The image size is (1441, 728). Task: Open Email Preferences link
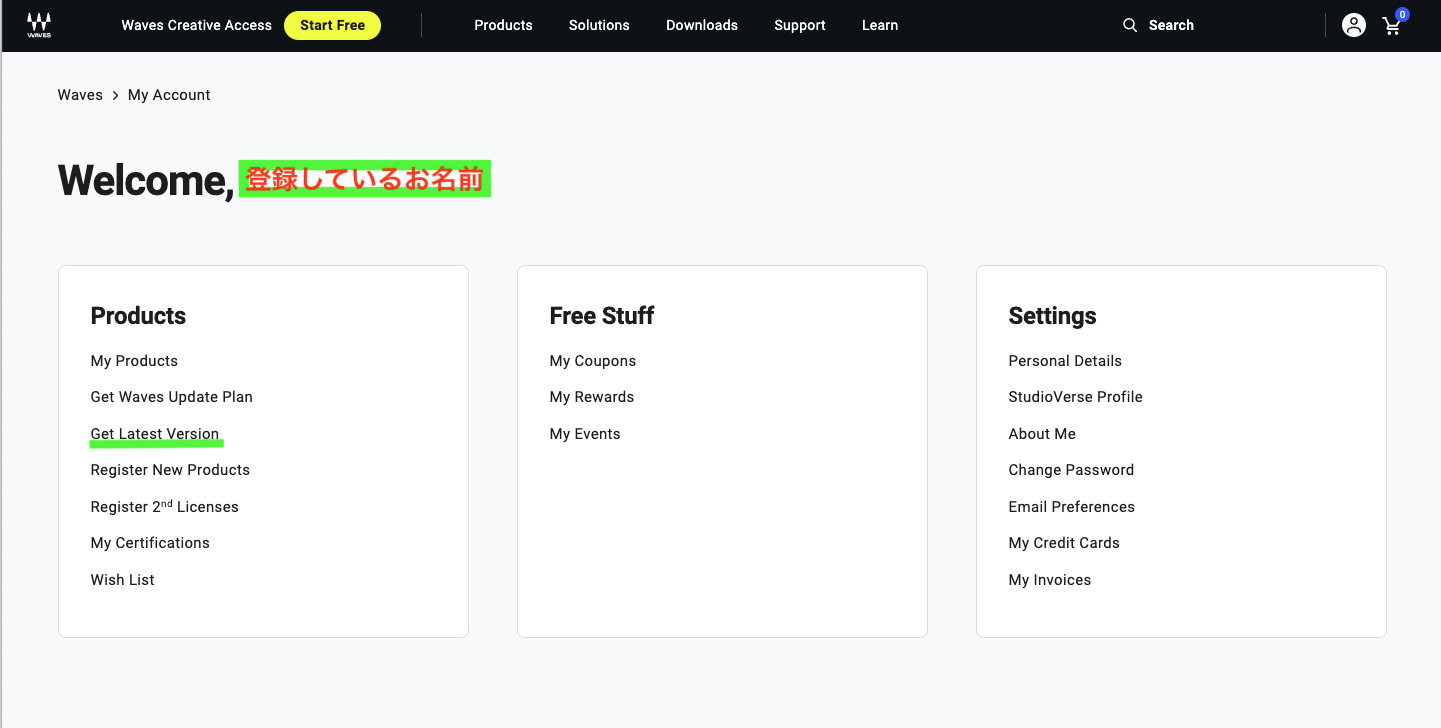[1072, 507]
